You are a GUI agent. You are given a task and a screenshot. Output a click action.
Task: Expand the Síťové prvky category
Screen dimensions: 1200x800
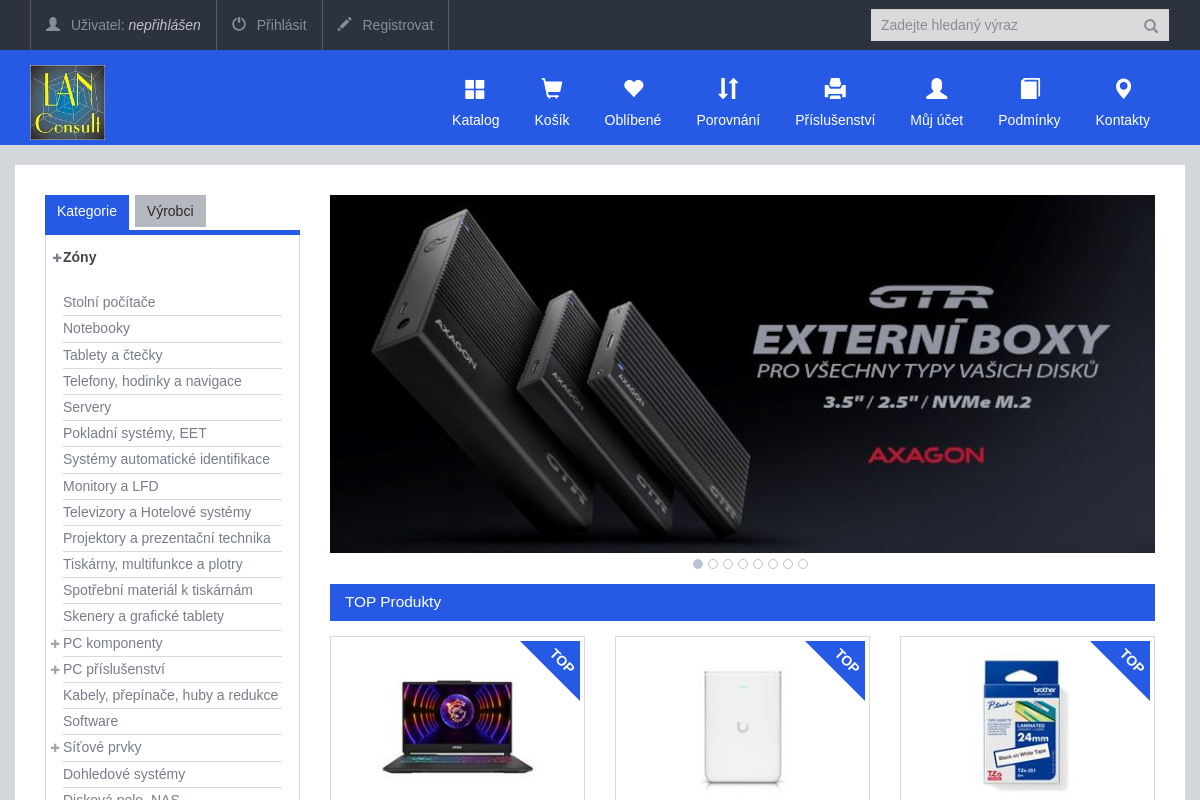pyautogui.click(x=55, y=747)
